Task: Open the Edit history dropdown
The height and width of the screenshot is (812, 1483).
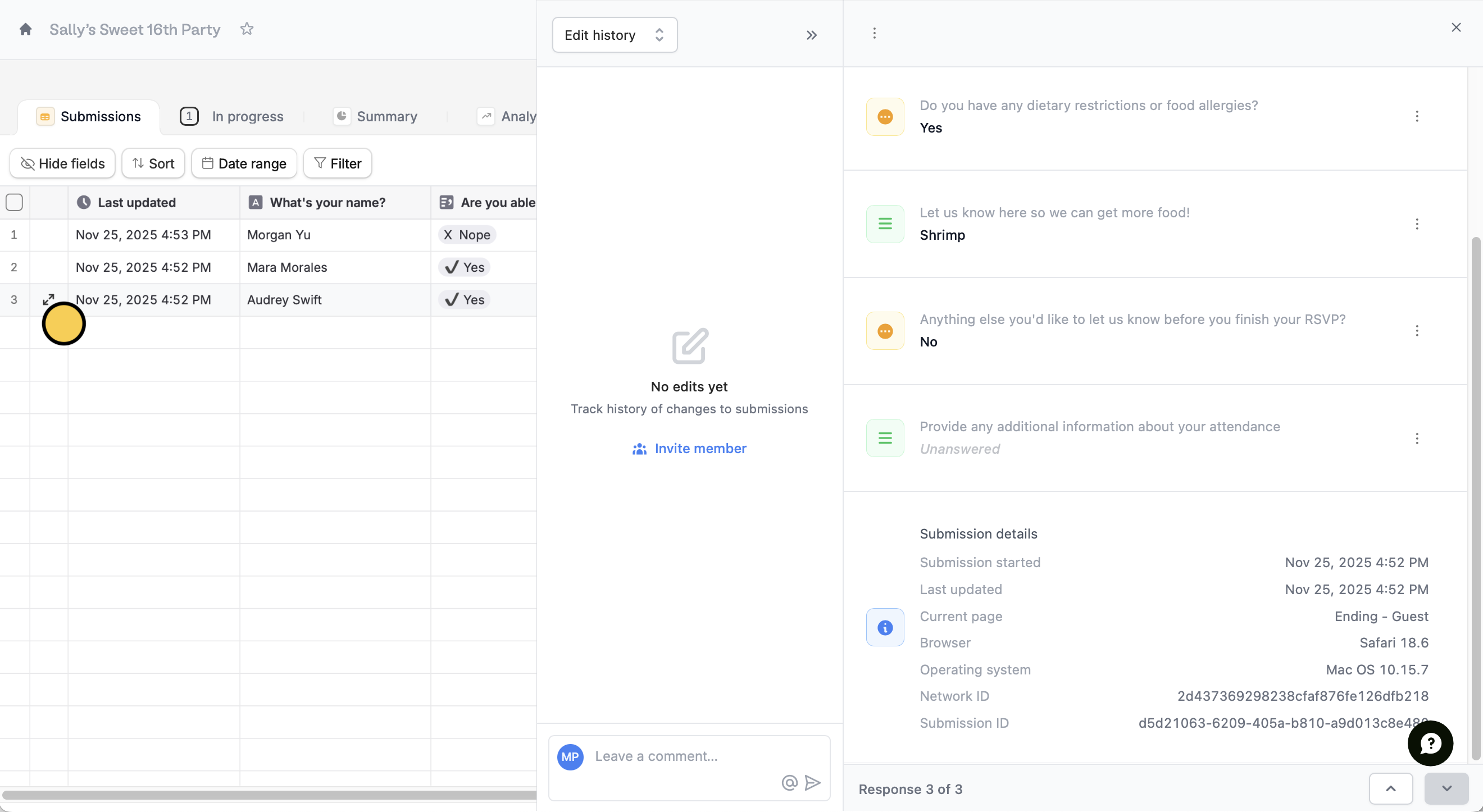Action: click(x=615, y=35)
